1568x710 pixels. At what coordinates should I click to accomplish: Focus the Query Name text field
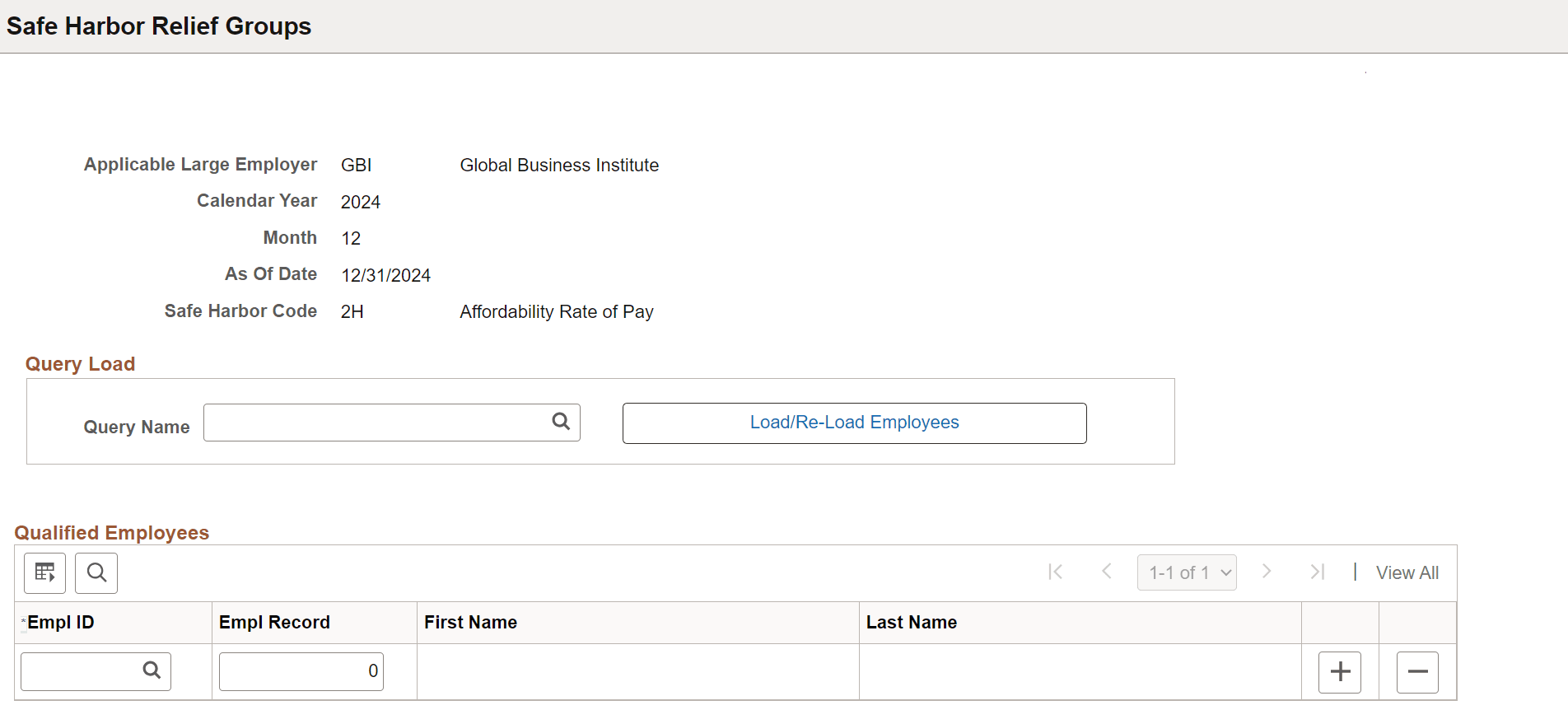point(376,423)
